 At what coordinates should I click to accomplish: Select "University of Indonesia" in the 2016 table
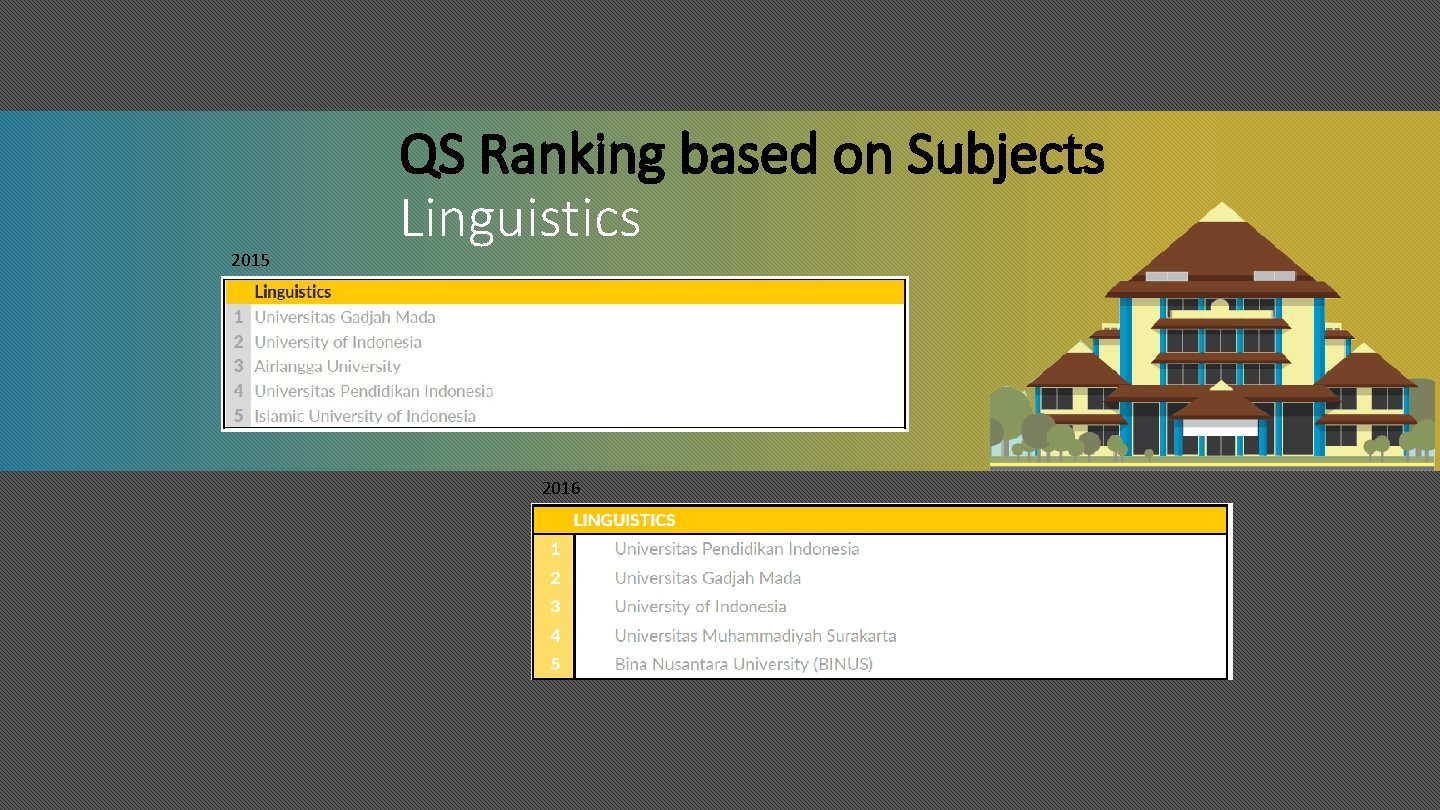pos(700,607)
